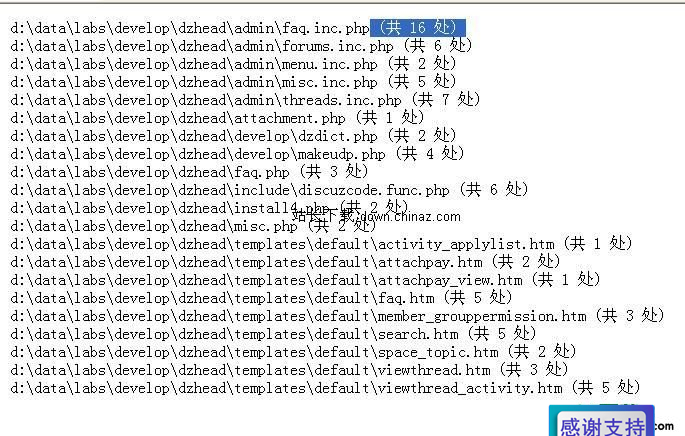Select the search.htm result line
Viewport: 685px width, 436px height.
click(x=273, y=334)
